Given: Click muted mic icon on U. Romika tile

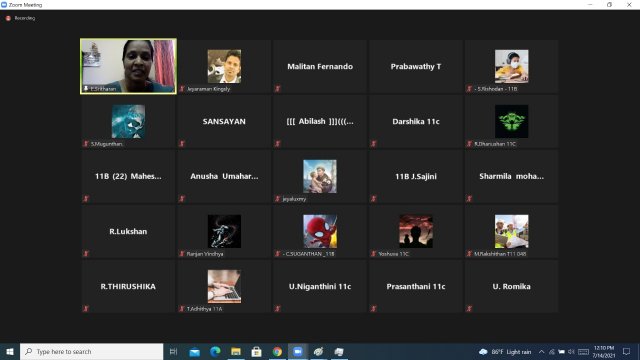Looking at the screenshot, I should [x=469, y=309].
